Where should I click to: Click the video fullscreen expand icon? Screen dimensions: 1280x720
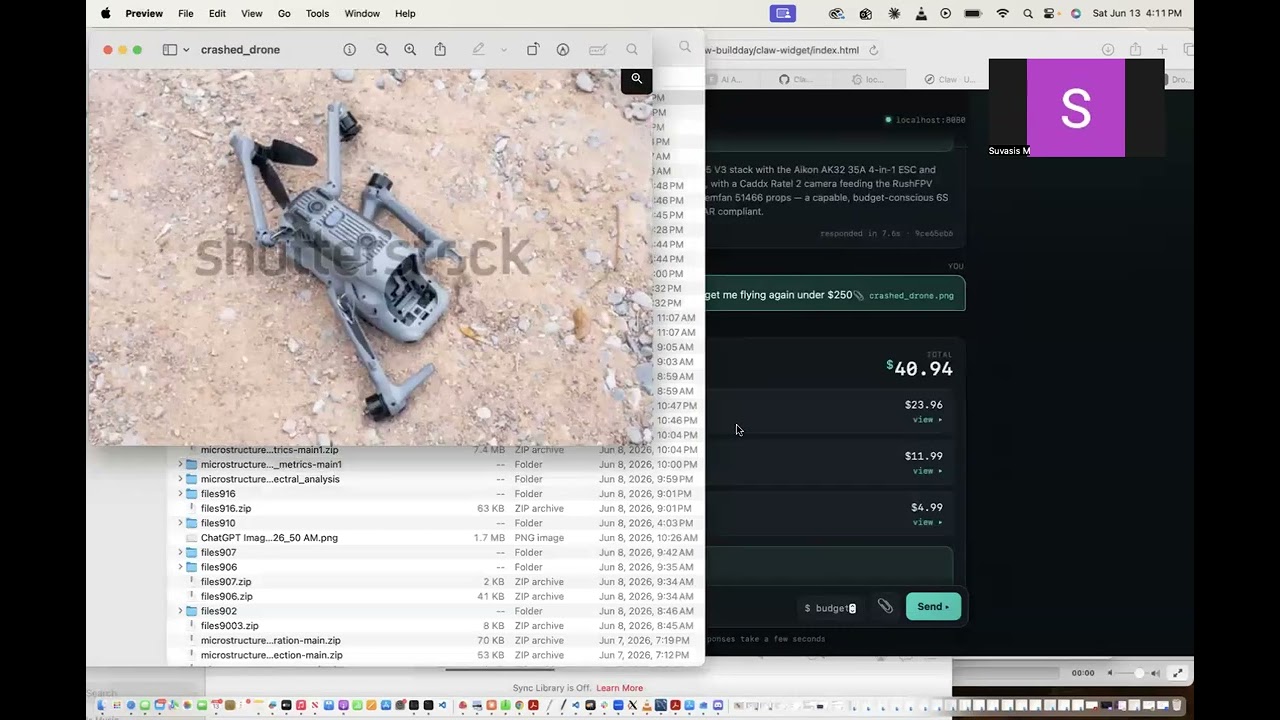click(x=1178, y=673)
